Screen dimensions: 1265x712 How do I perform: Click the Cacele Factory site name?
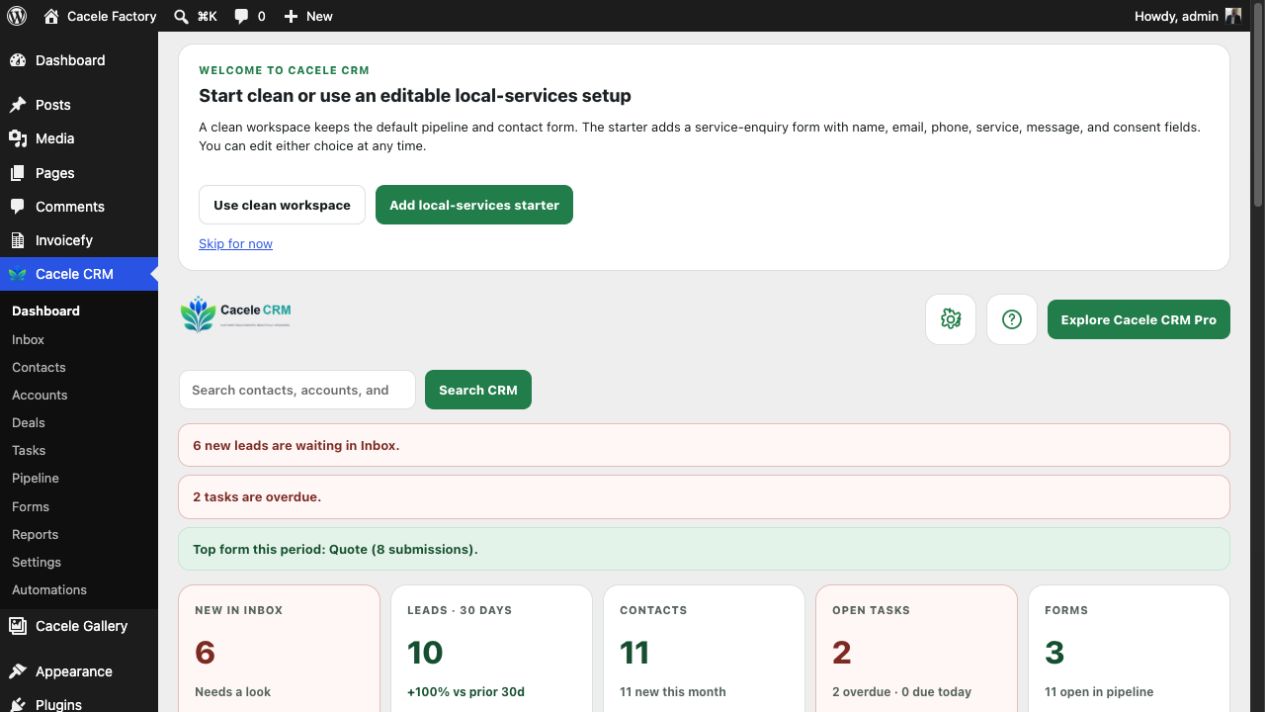click(112, 16)
